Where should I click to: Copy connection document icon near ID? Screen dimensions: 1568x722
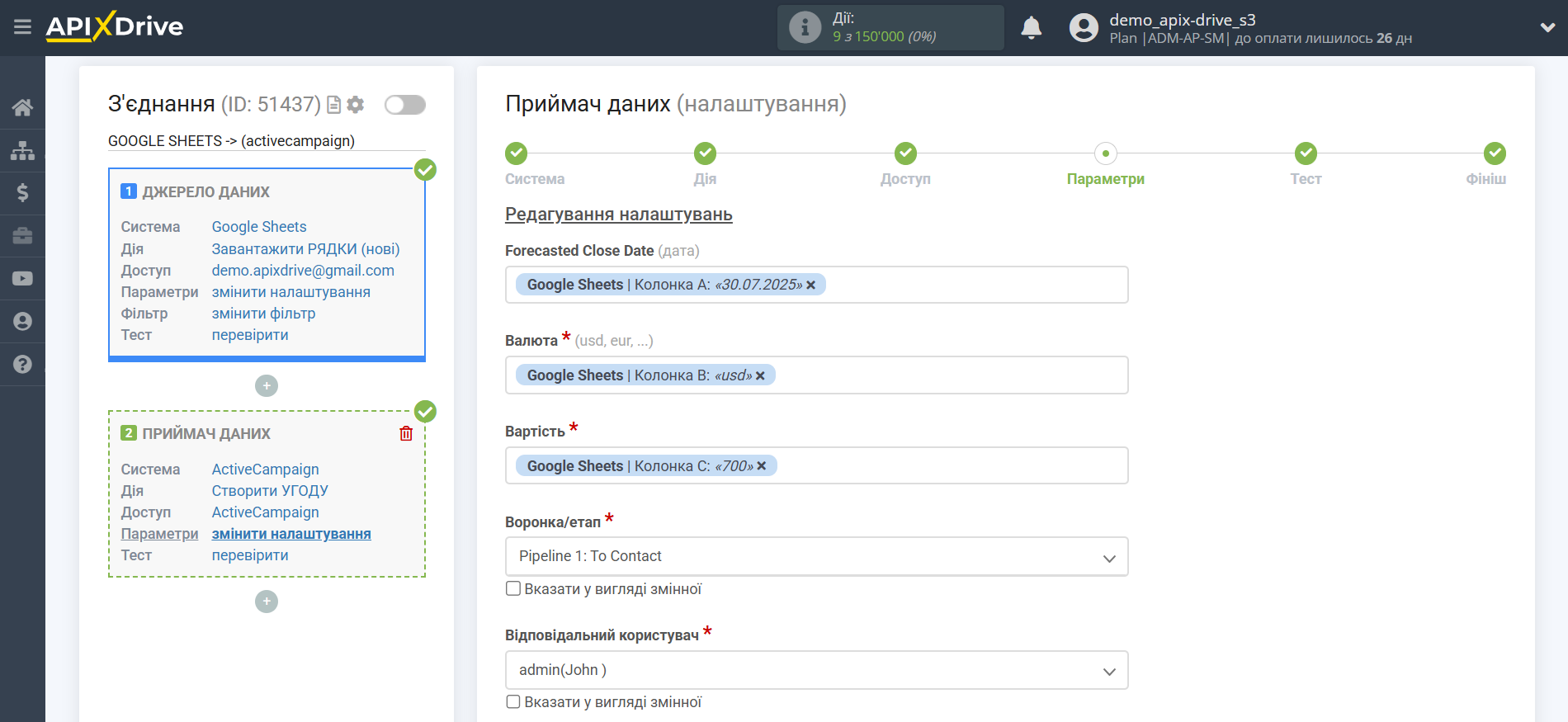[x=334, y=105]
